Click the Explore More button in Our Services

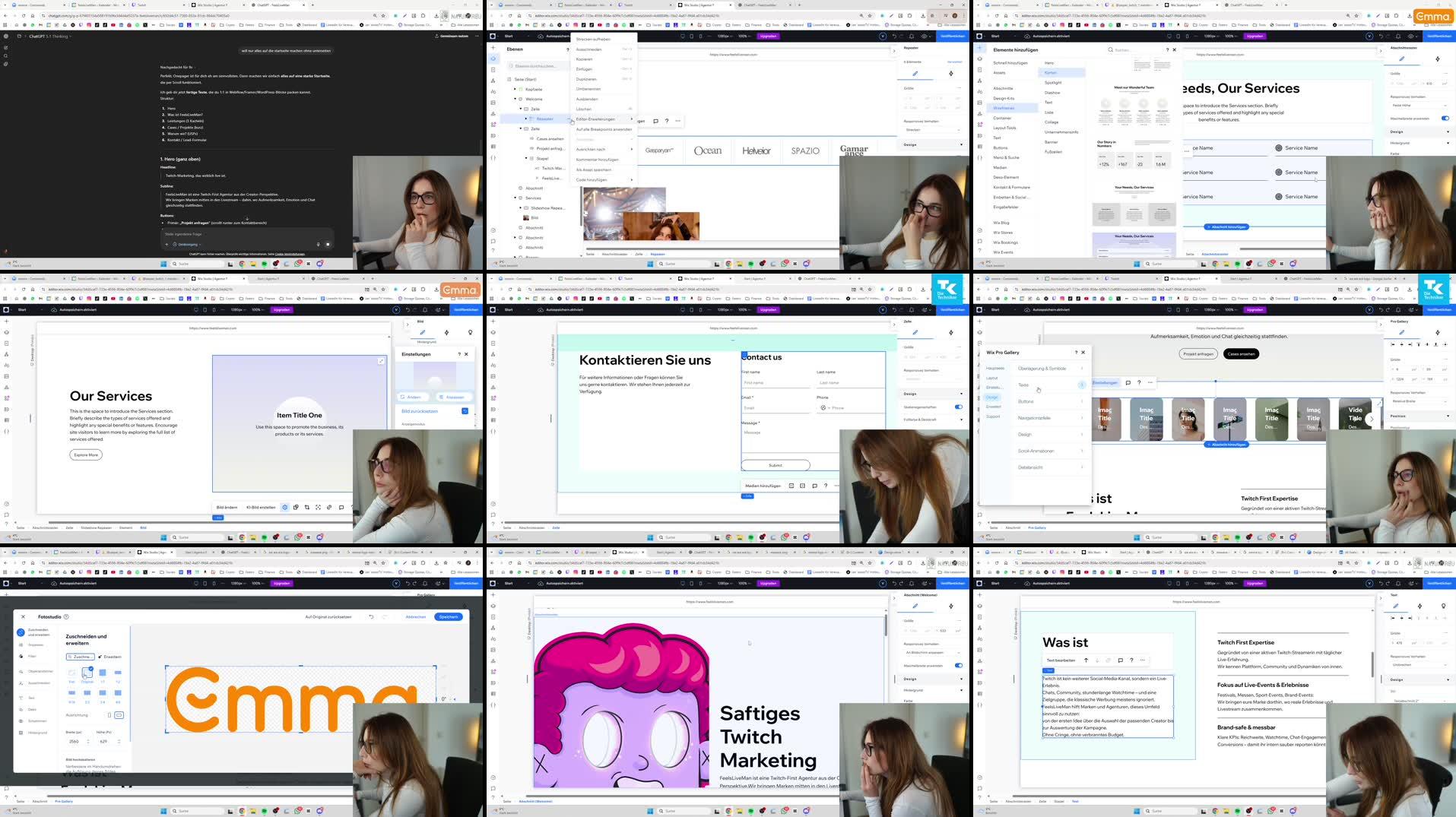click(85, 454)
